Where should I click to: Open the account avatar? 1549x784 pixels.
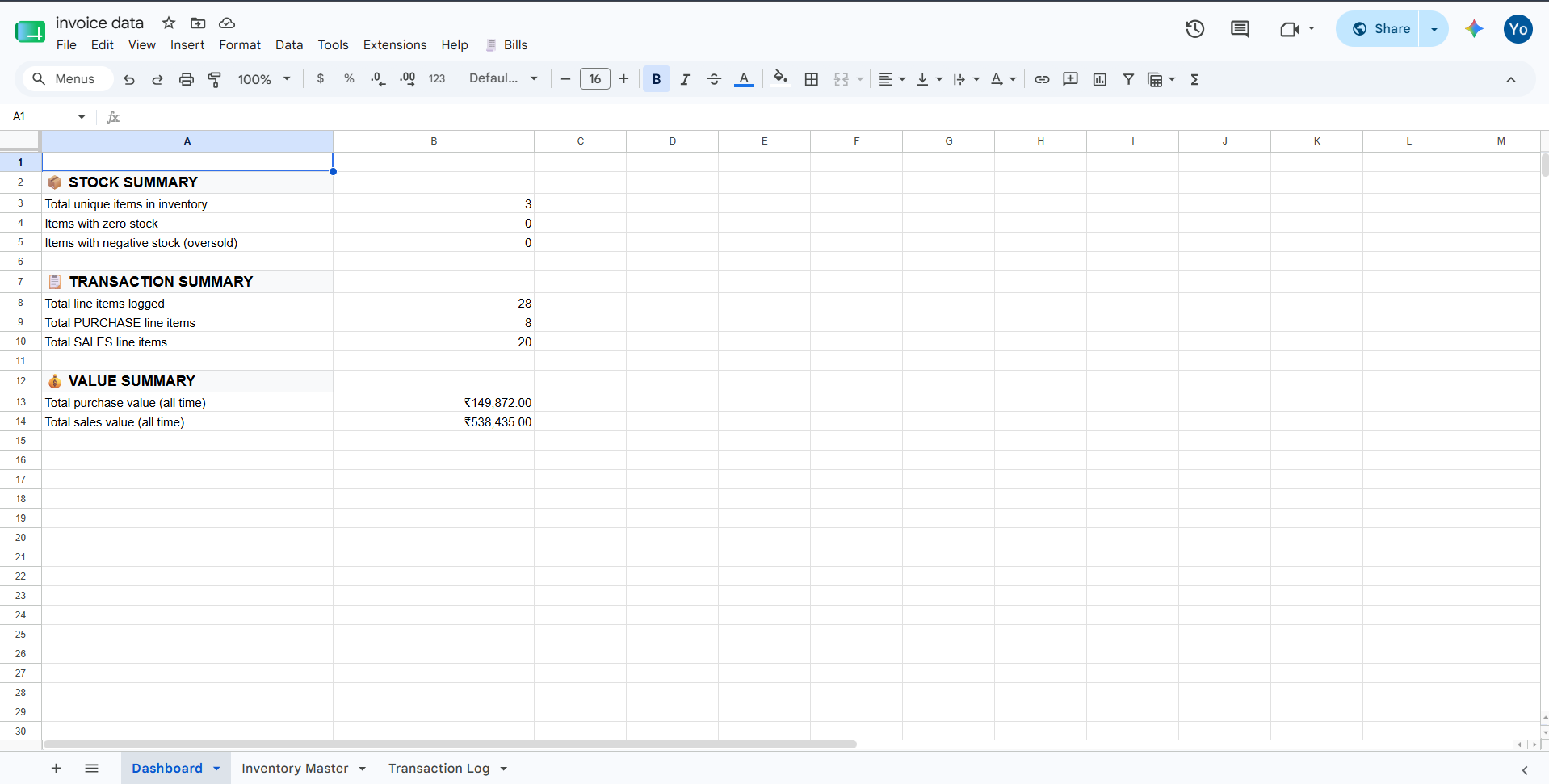[x=1518, y=29]
